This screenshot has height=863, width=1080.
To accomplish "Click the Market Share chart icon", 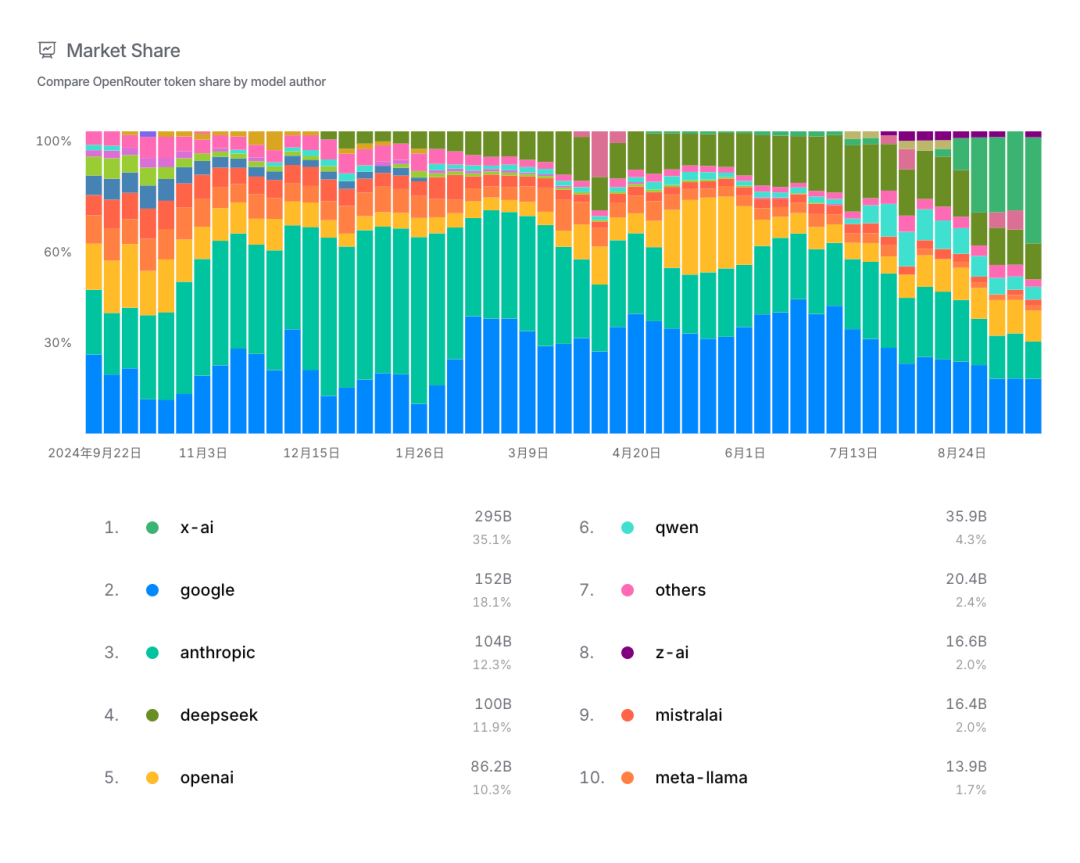I will point(47,50).
